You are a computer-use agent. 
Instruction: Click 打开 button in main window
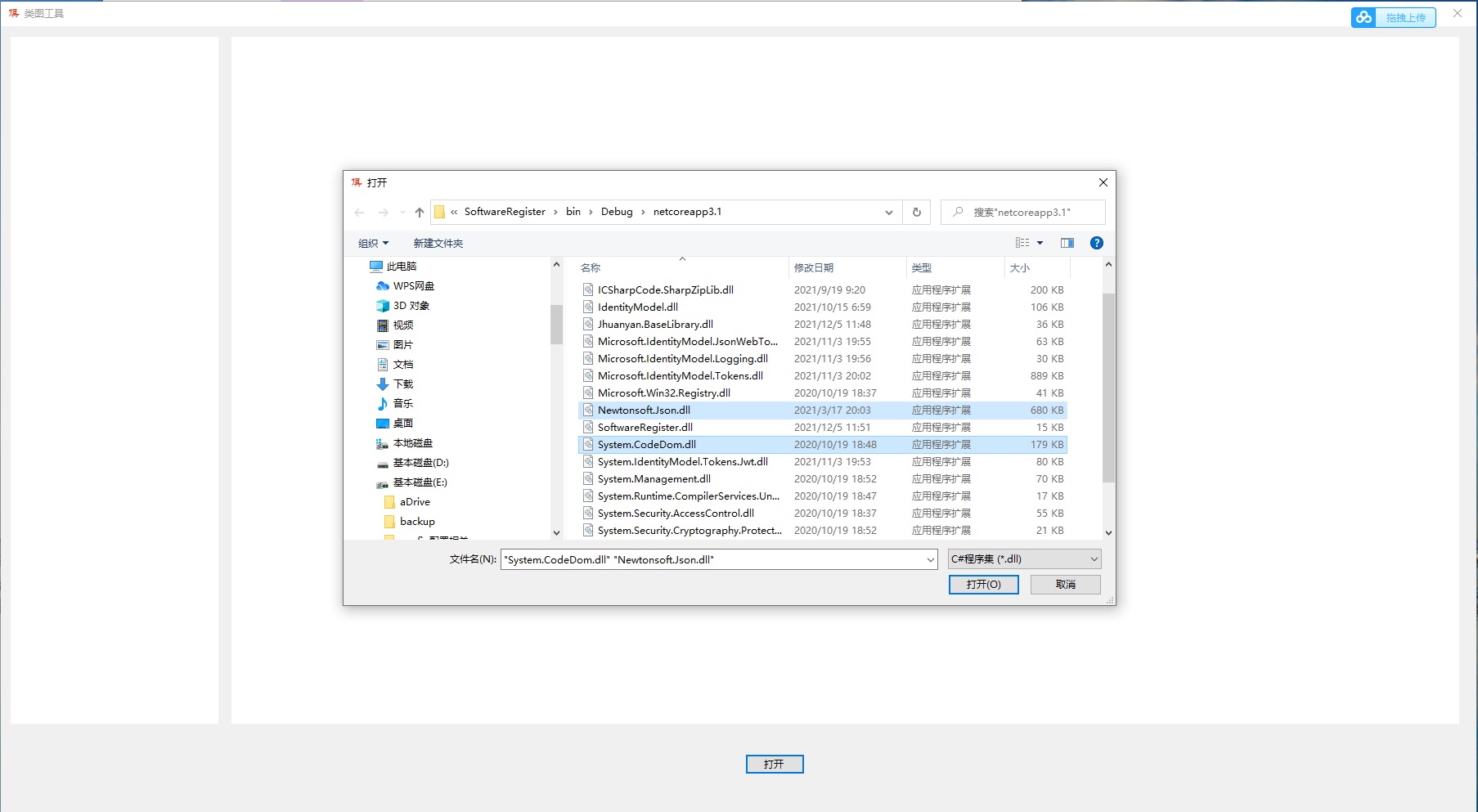pyautogui.click(x=775, y=764)
